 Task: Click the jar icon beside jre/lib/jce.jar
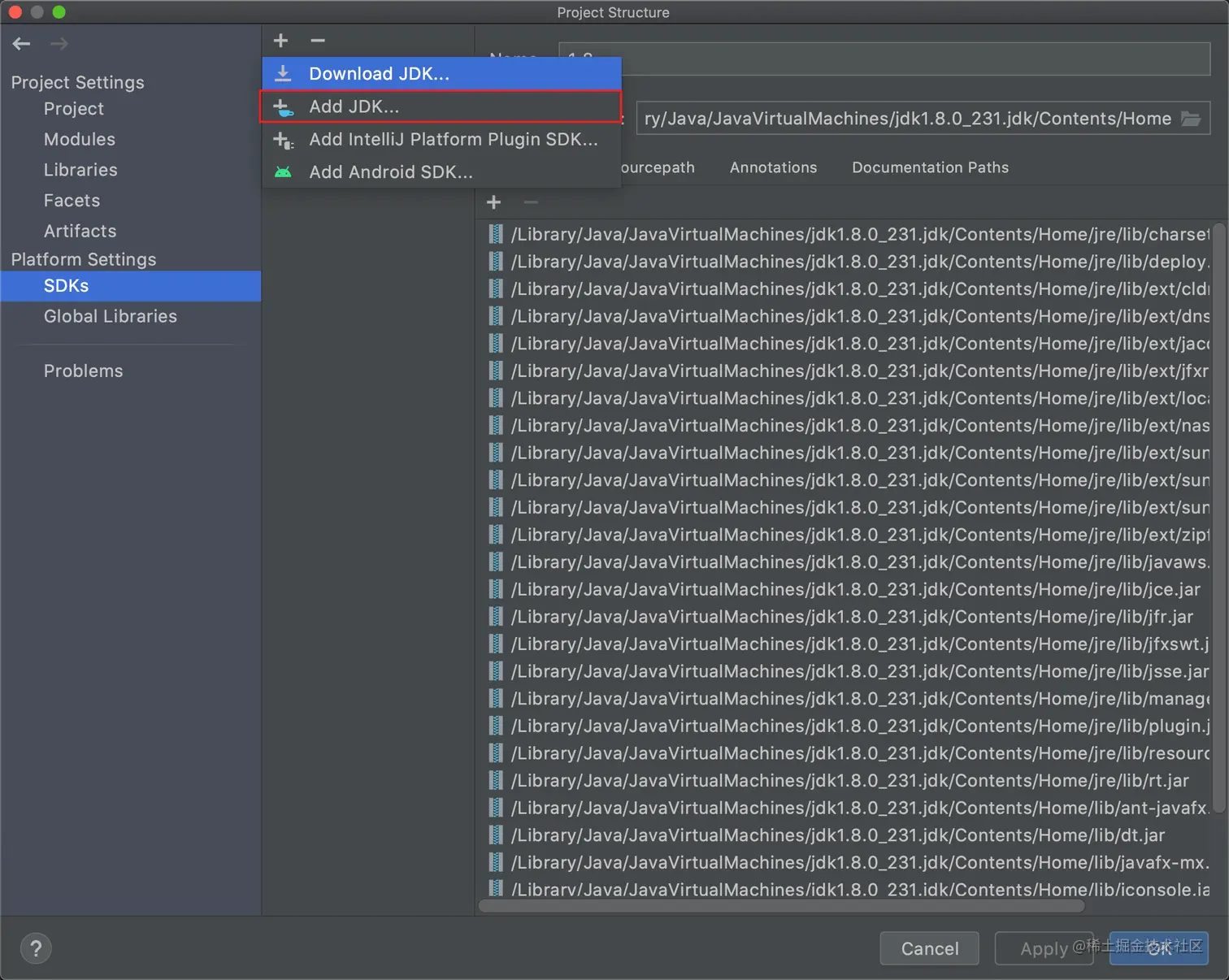pyautogui.click(x=495, y=589)
